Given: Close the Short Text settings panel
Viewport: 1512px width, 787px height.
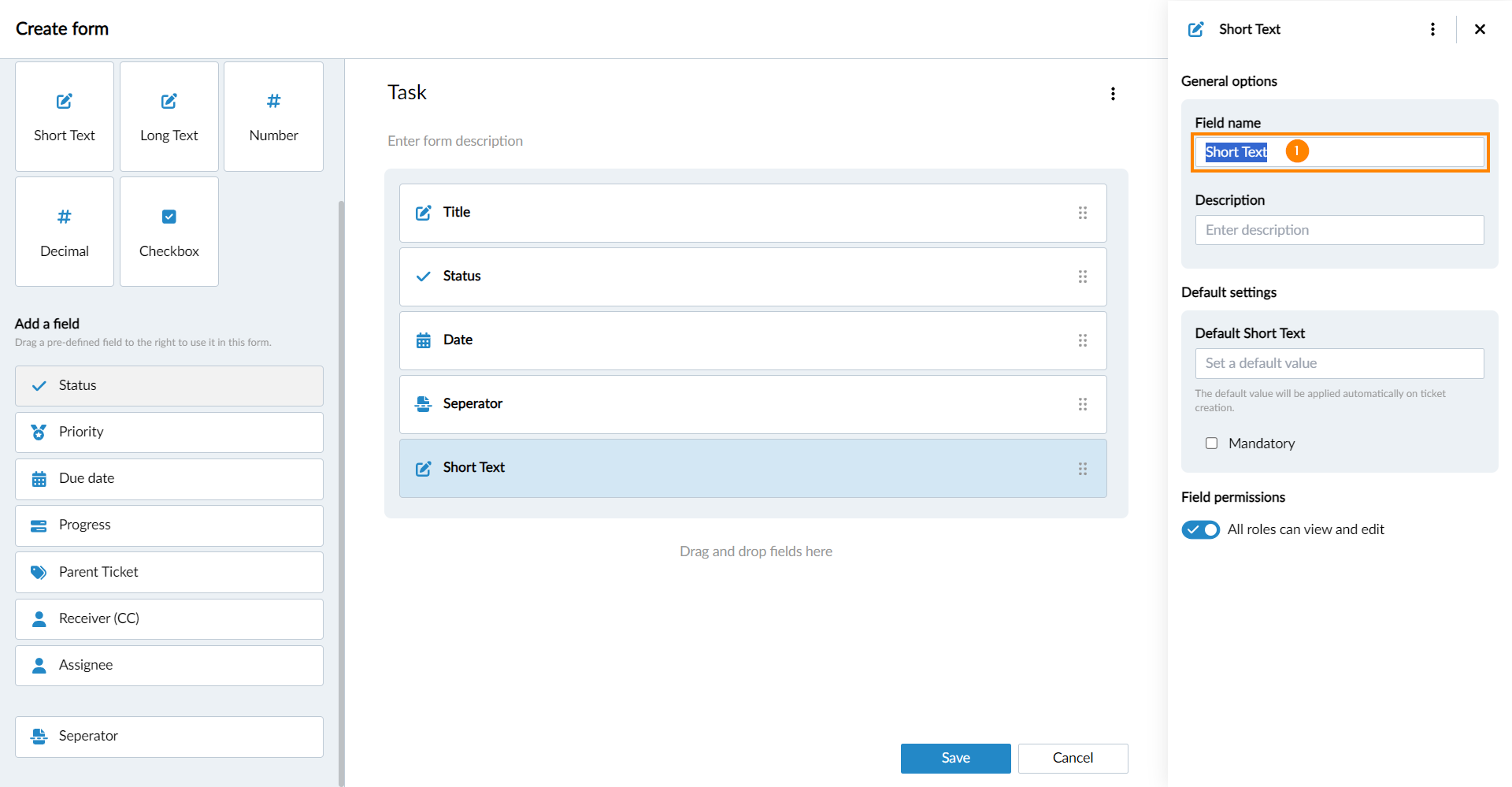Looking at the screenshot, I should [1480, 29].
